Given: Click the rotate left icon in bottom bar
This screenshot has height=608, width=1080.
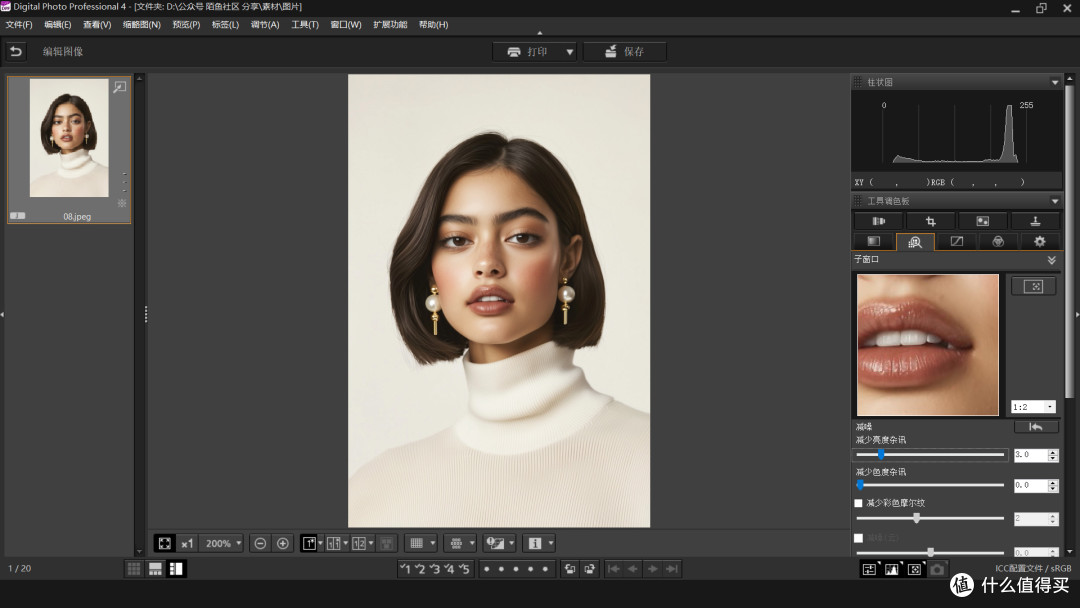Looking at the screenshot, I should pyautogui.click(x=569, y=569).
